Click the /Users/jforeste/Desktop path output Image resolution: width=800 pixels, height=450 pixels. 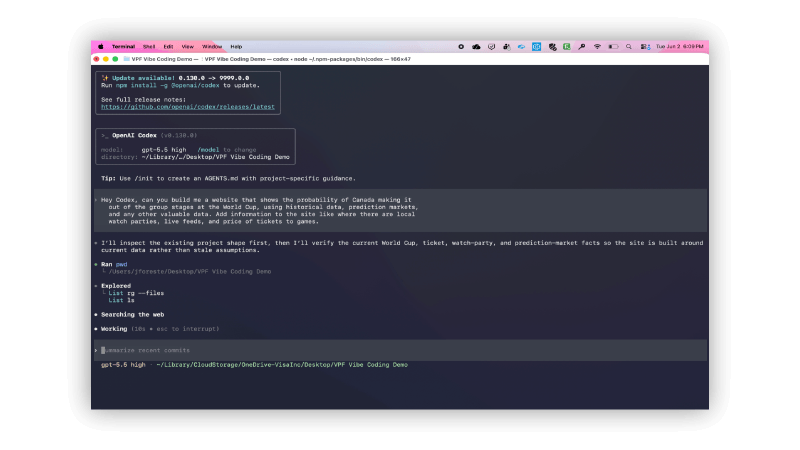190,271
